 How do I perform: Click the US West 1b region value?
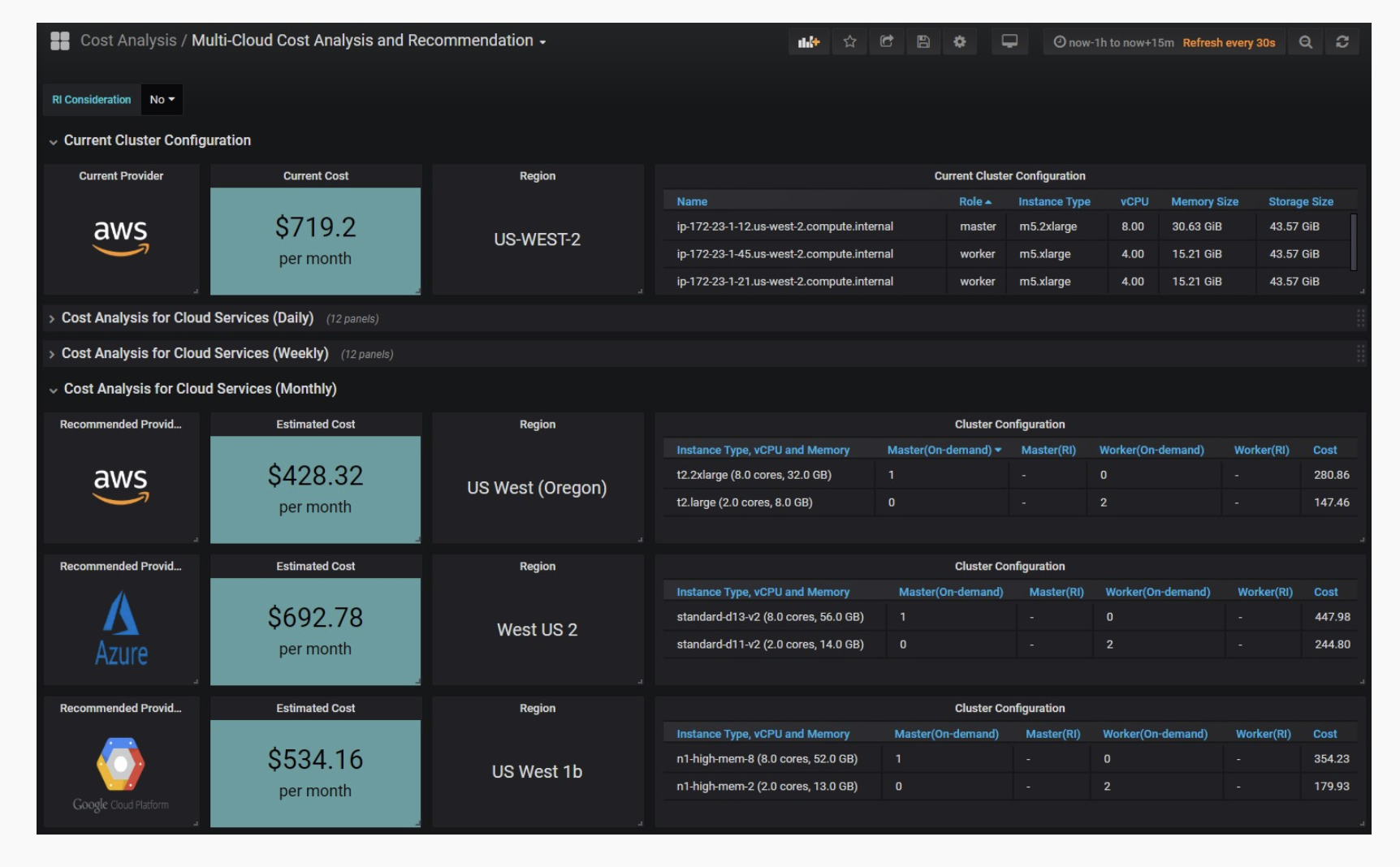(x=537, y=772)
